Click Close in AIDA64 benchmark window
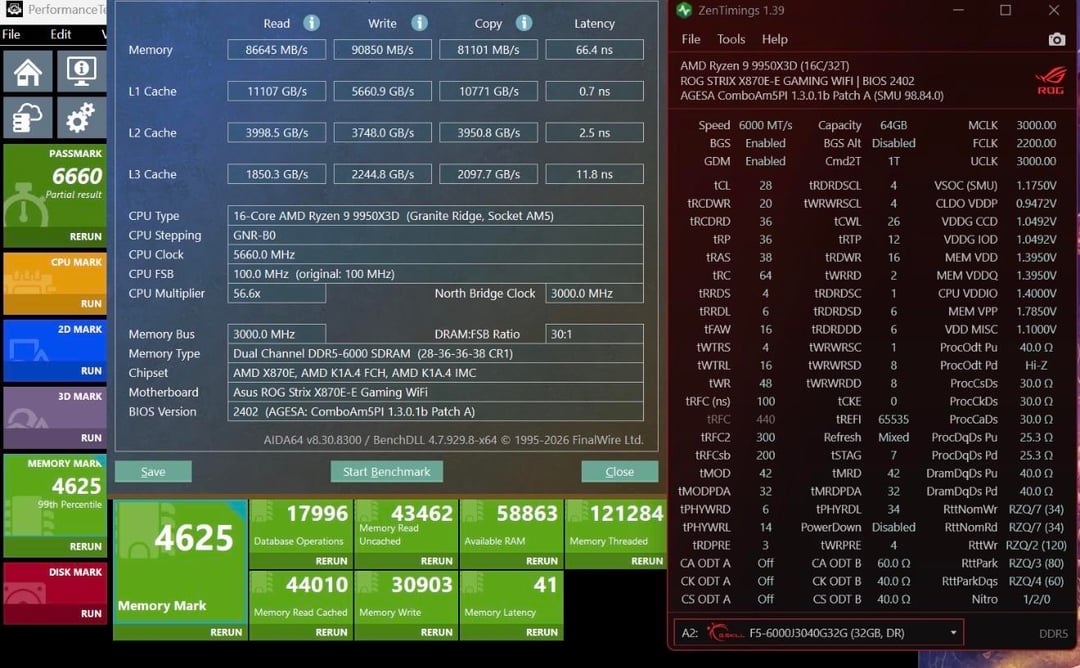 619,472
